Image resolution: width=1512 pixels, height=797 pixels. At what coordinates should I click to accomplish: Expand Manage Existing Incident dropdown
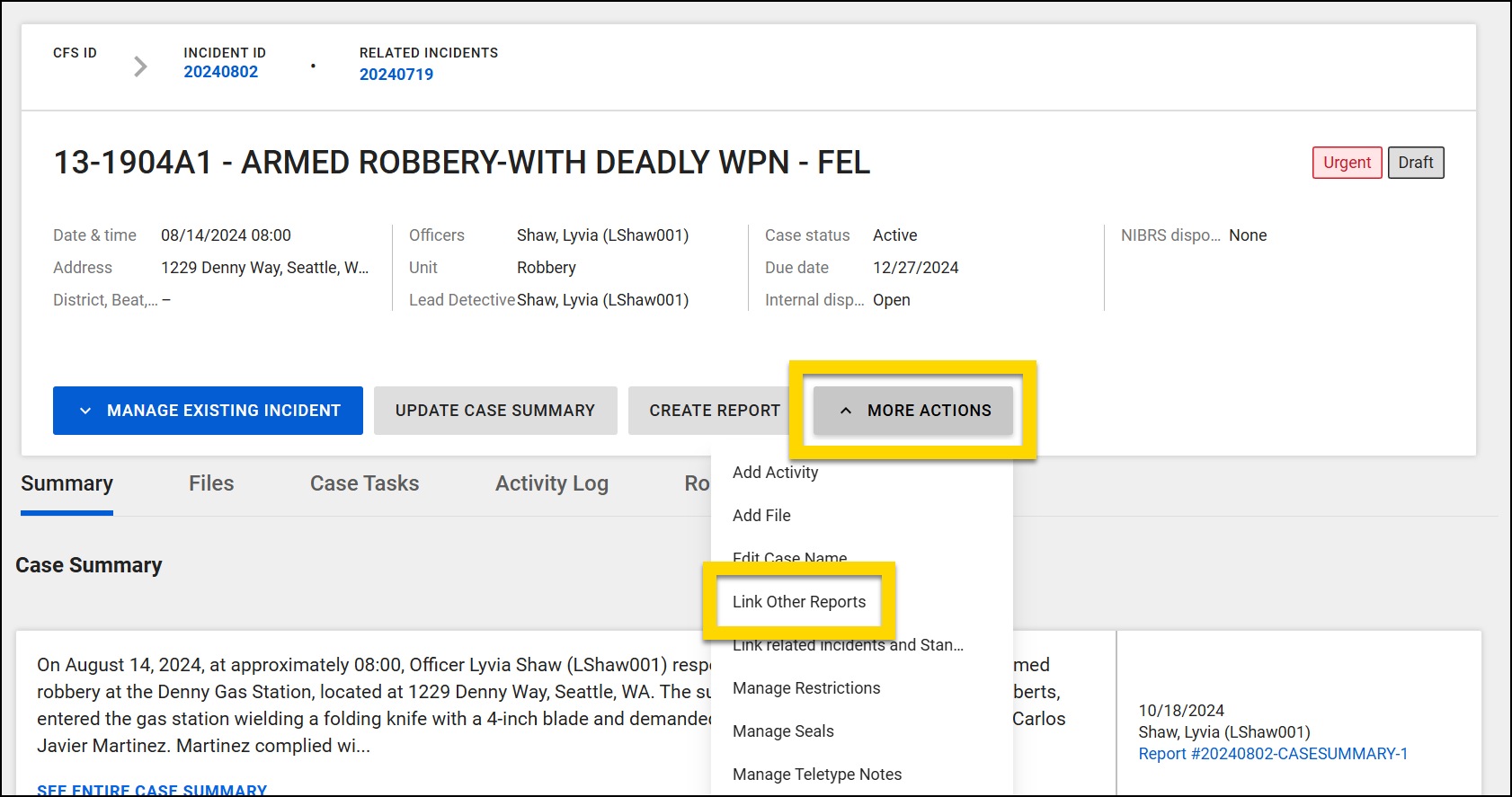coord(208,411)
